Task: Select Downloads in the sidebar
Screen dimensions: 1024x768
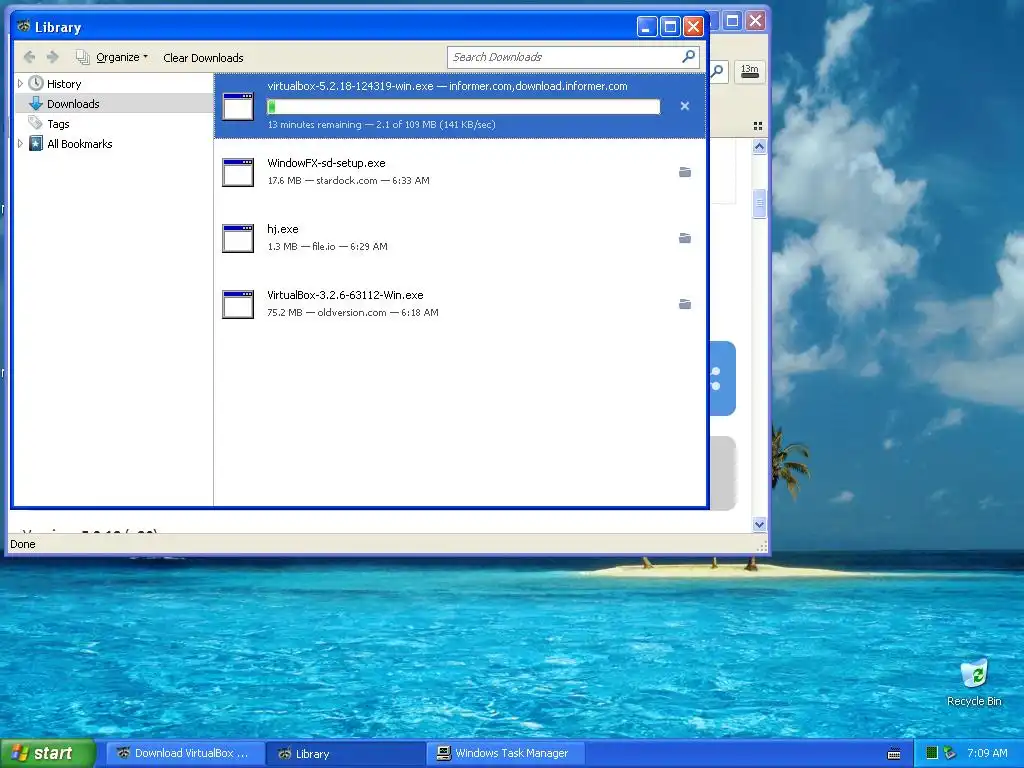Action: (x=73, y=104)
